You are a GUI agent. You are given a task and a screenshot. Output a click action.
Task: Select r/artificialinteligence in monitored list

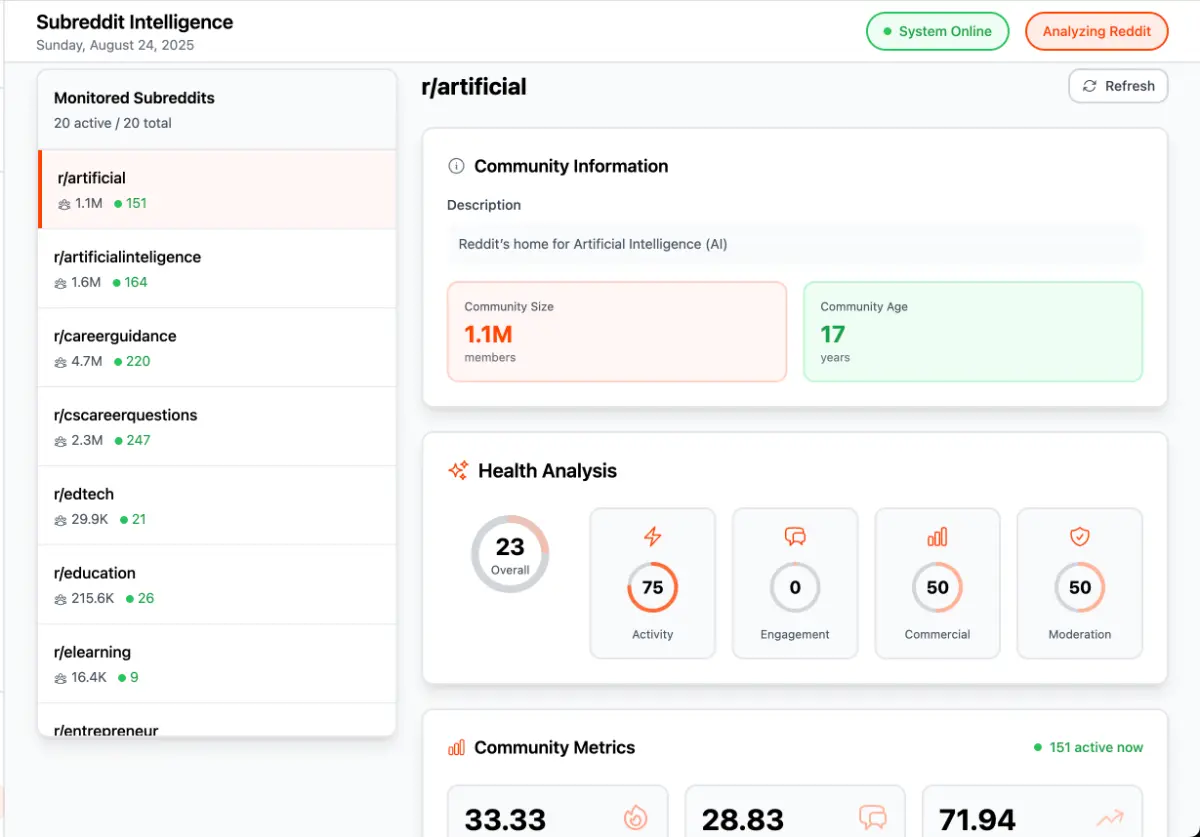coord(217,269)
